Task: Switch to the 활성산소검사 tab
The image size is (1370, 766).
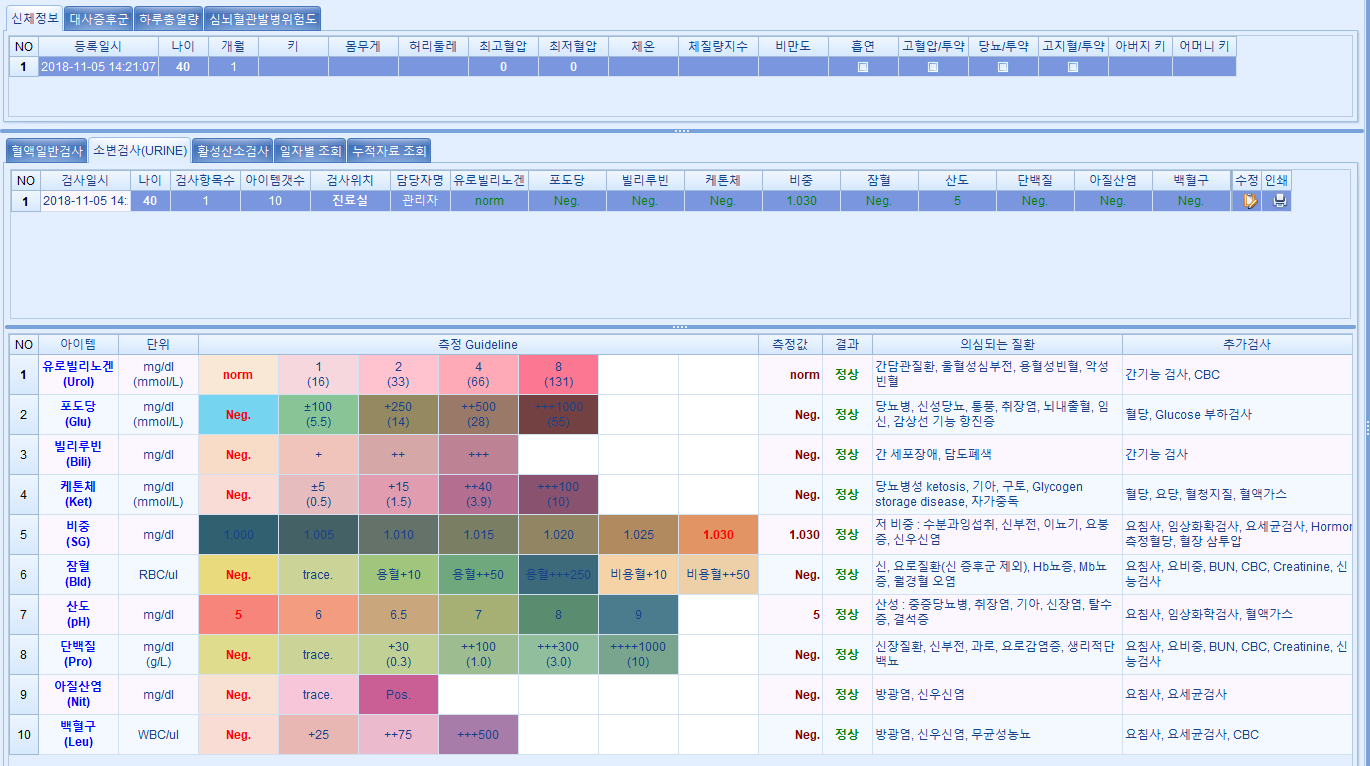Action: 232,151
